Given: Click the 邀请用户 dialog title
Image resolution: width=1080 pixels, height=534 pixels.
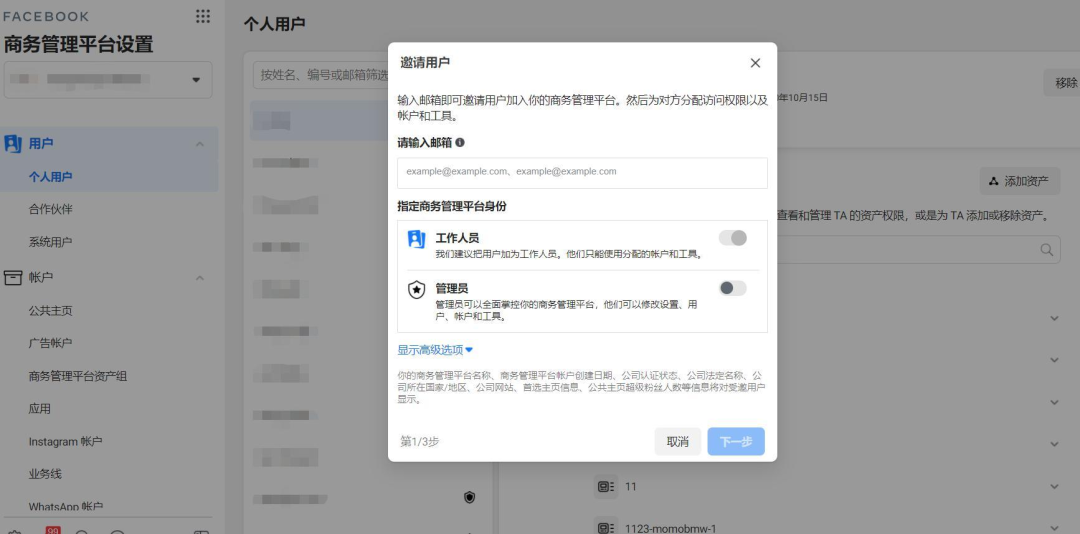Looking at the screenshot, I should (425, 63).
